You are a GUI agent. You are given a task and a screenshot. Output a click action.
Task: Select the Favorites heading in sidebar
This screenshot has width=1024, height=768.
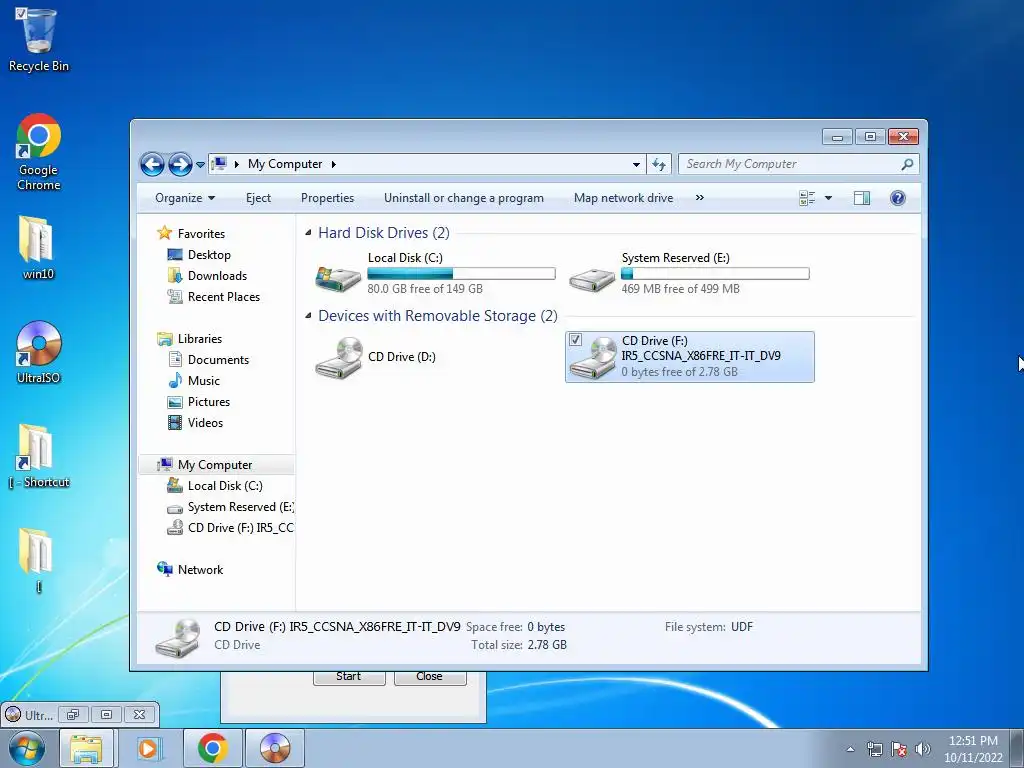201,234
